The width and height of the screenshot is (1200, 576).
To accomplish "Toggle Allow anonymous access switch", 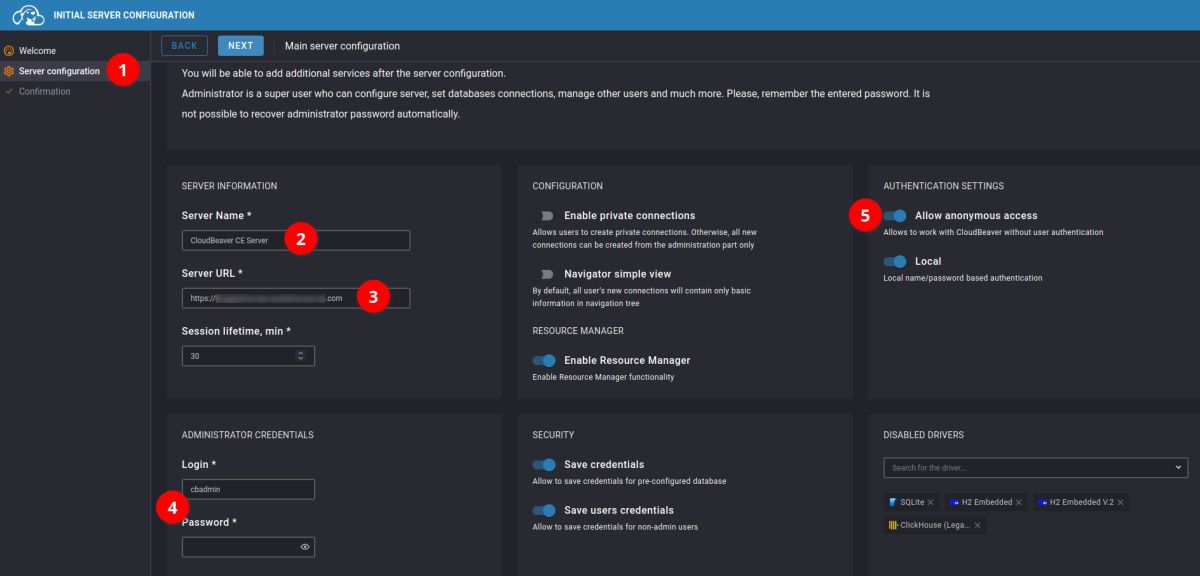I will coord(896,215).
